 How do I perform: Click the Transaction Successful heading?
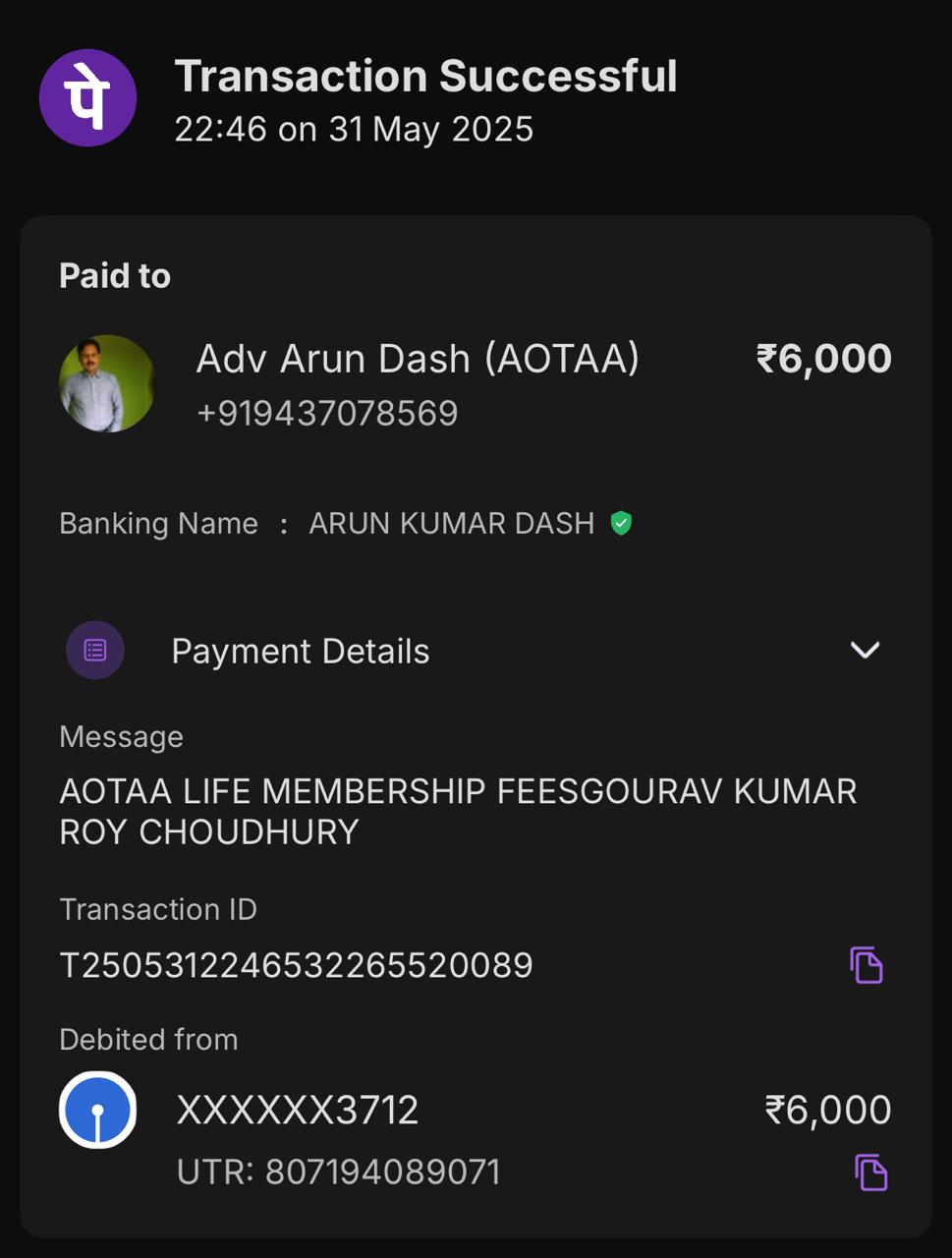coord(425,76)
